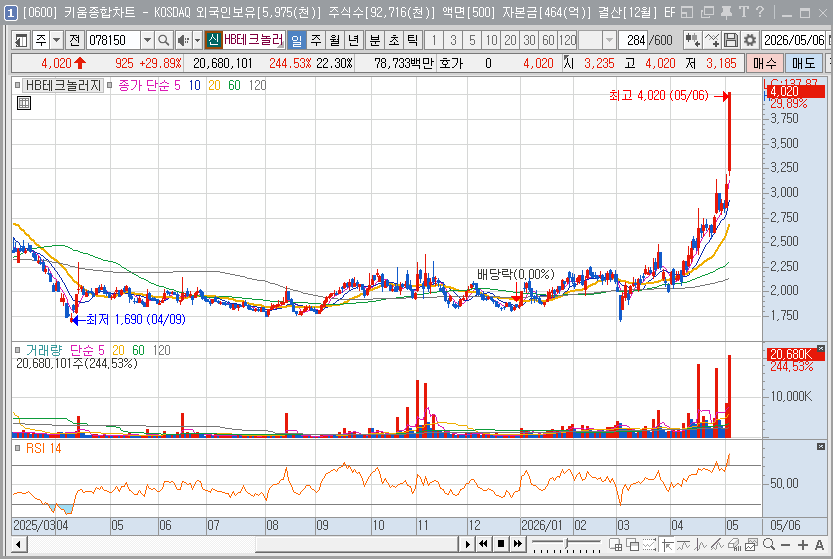Image resolution: width=833 pixels, height=559 pixels.
Task: Toggle the left side panel icon
Action: pos(21,40)
